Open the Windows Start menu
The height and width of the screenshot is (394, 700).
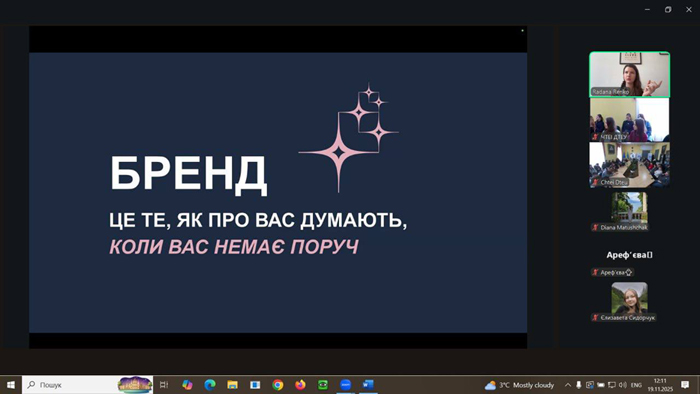11,385
